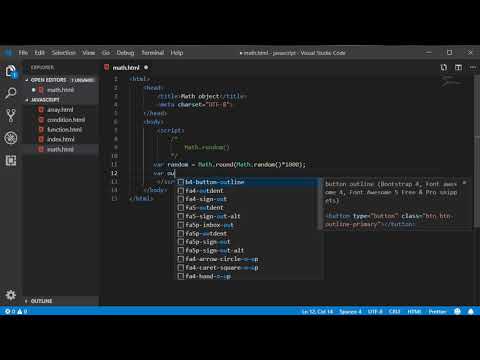The width and height of the screenshot is (480, 360).
Task: Open the Debug menu
Action: coord(125,53)
